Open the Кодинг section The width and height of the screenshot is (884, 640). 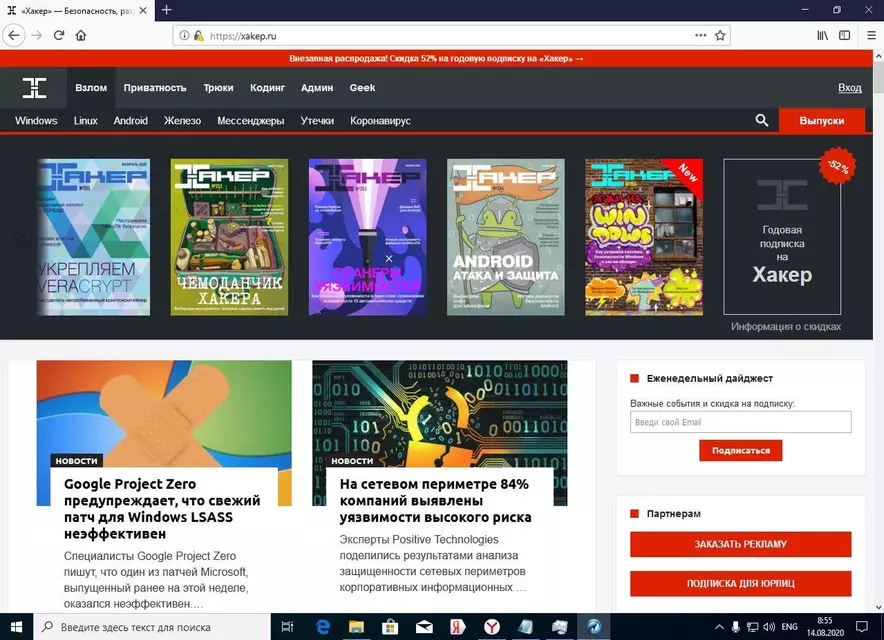[267, 88]
